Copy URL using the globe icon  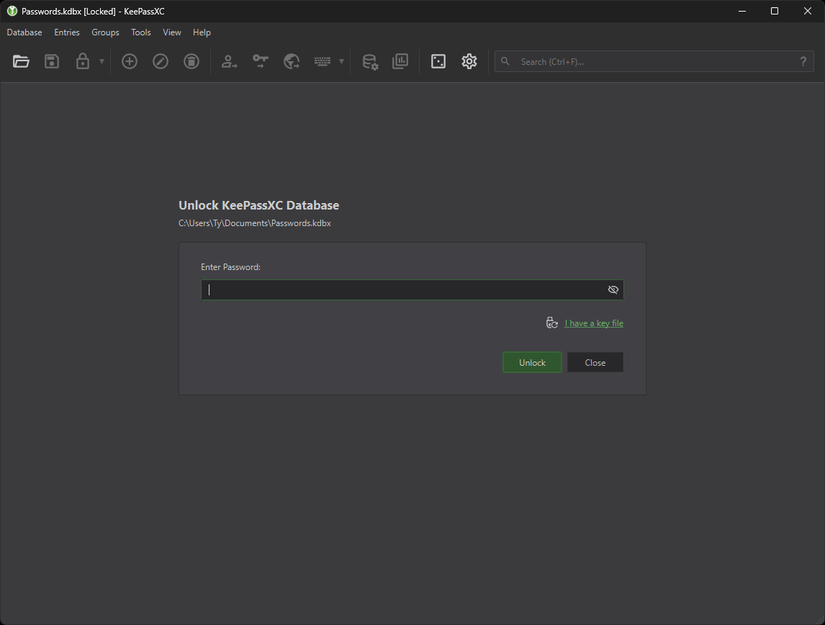(291, 61)
